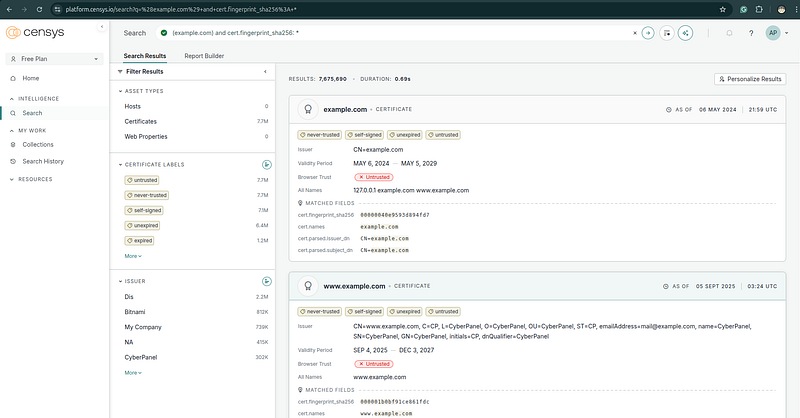
Task: Filter by unexpired label in sidebar
Action: [x=142, y=225]
